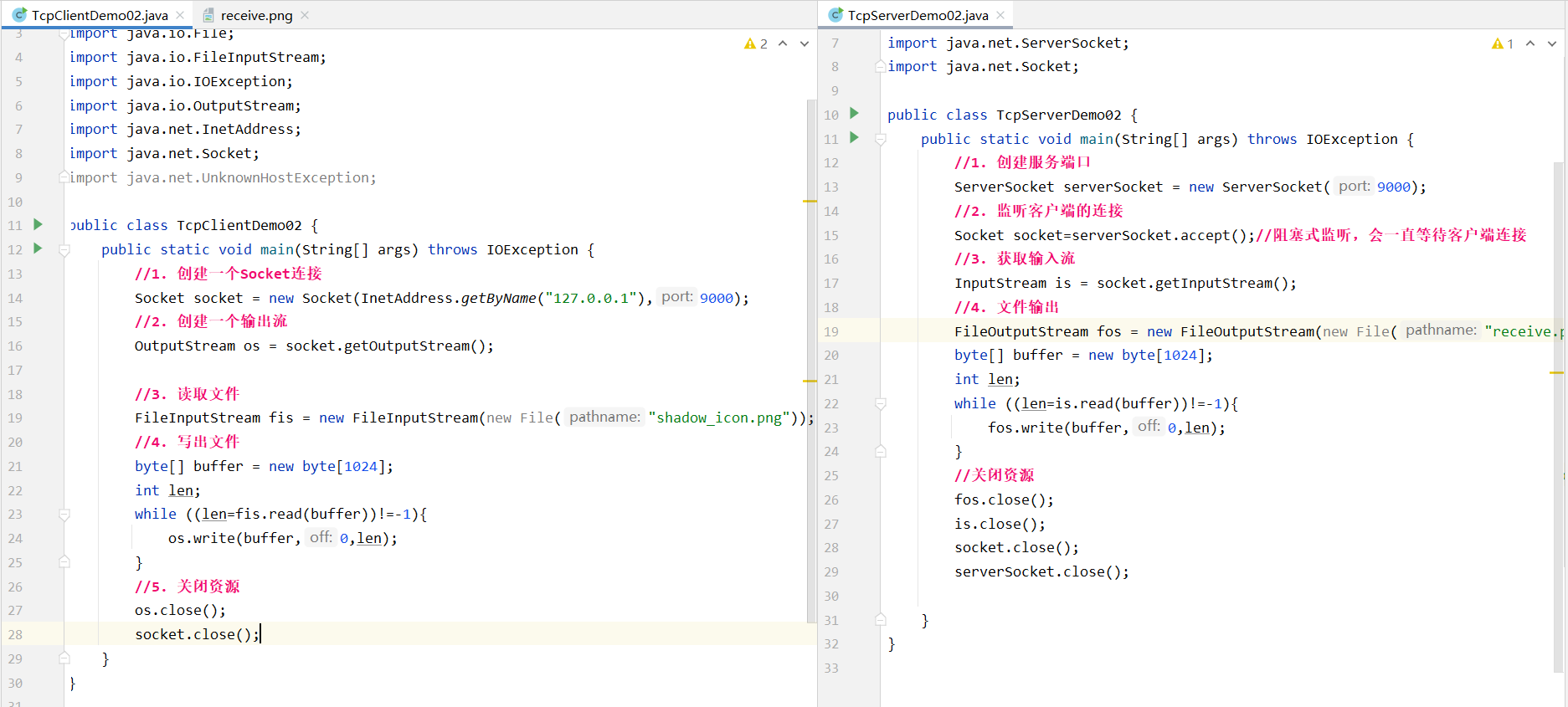
Task: Run server main method gutter arrow on line 11
Action: (854, 137)
